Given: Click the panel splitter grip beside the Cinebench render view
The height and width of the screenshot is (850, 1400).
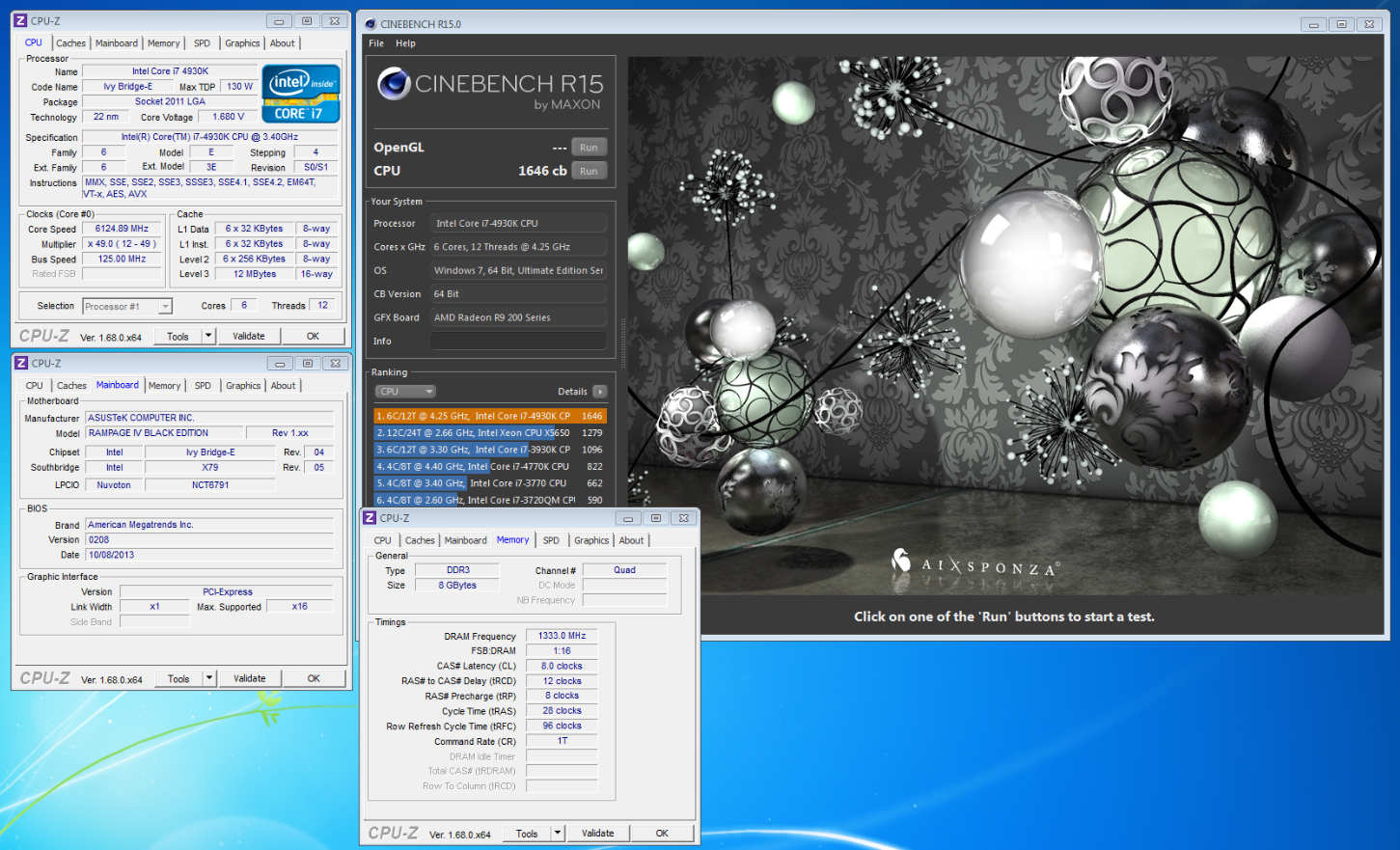Looking at the screenshot, I should [623, 344].
